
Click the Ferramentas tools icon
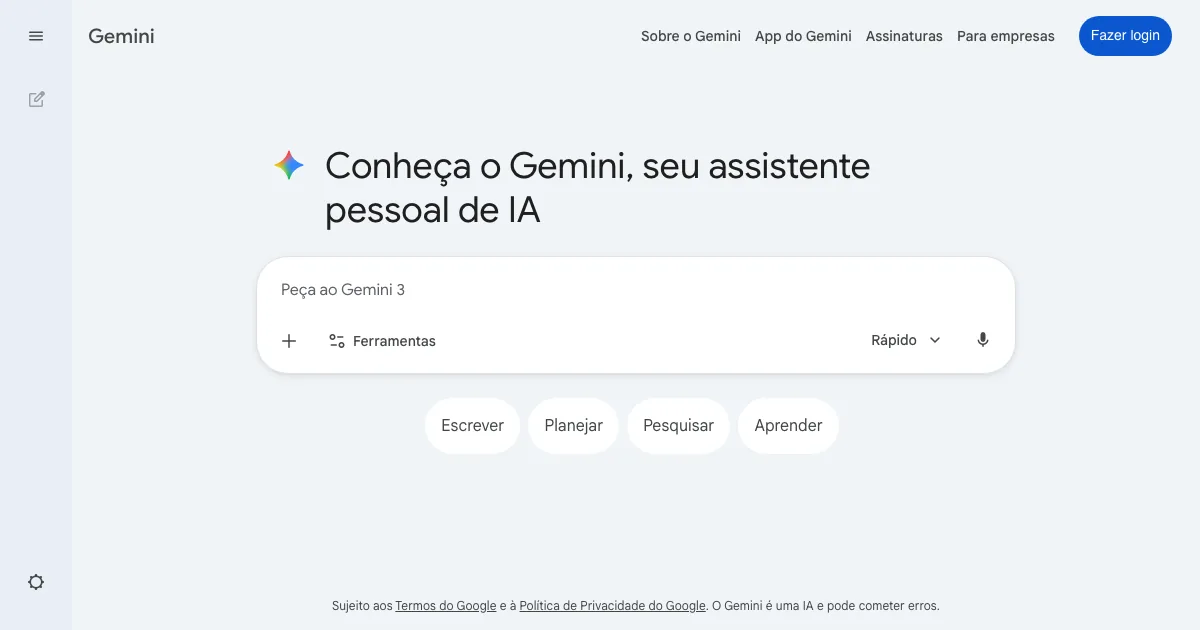[x=337, y=341]
